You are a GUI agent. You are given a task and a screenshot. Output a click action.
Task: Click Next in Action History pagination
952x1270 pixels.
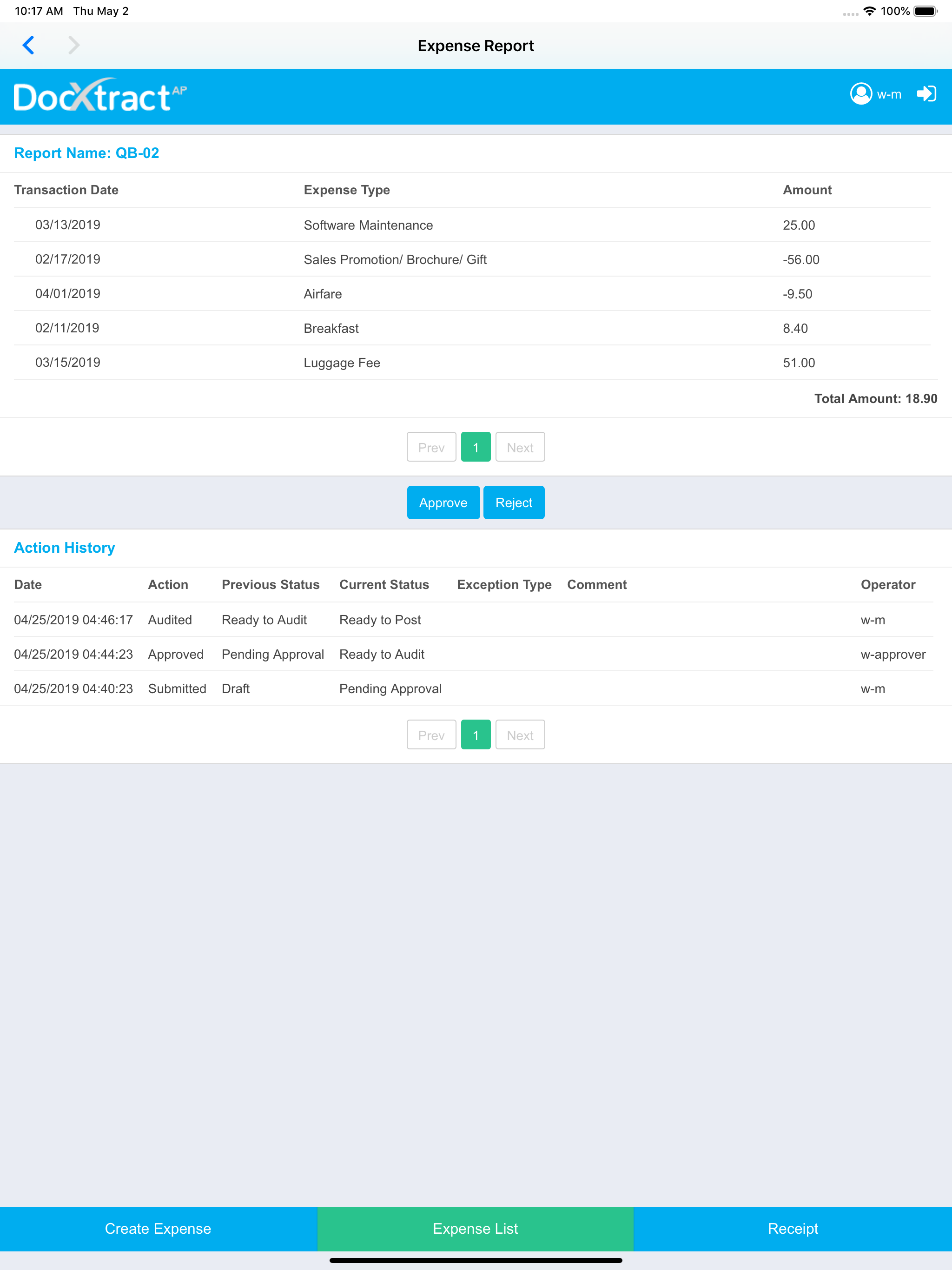tap(520, 735)
